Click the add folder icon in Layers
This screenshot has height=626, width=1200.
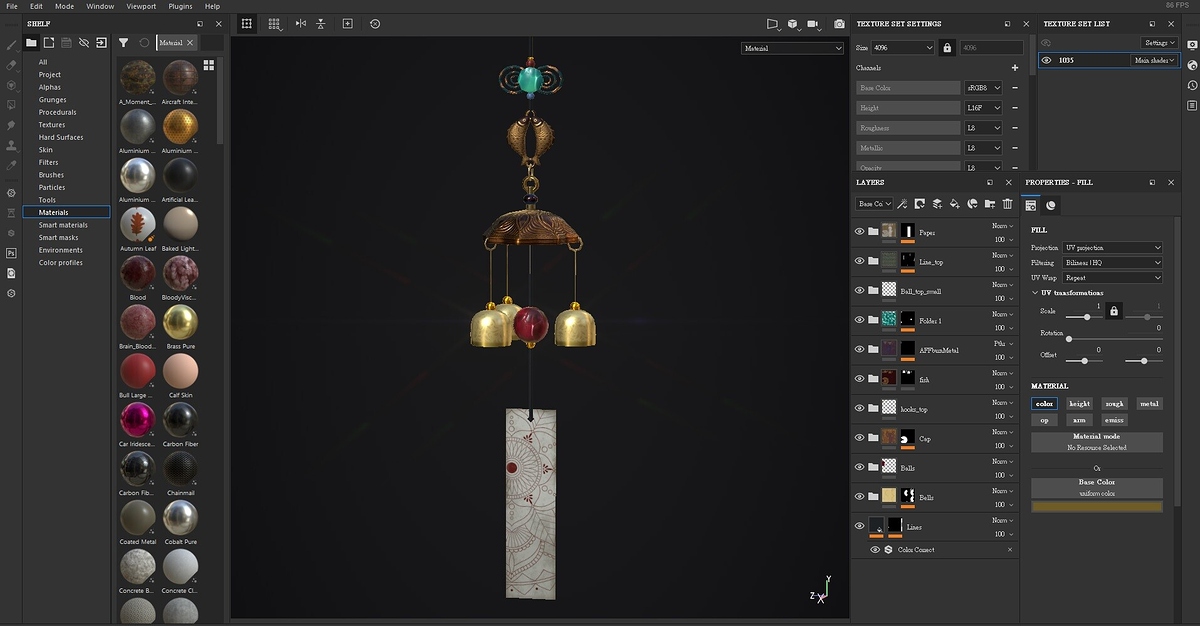pyautogui.click(x=990, y=204)
